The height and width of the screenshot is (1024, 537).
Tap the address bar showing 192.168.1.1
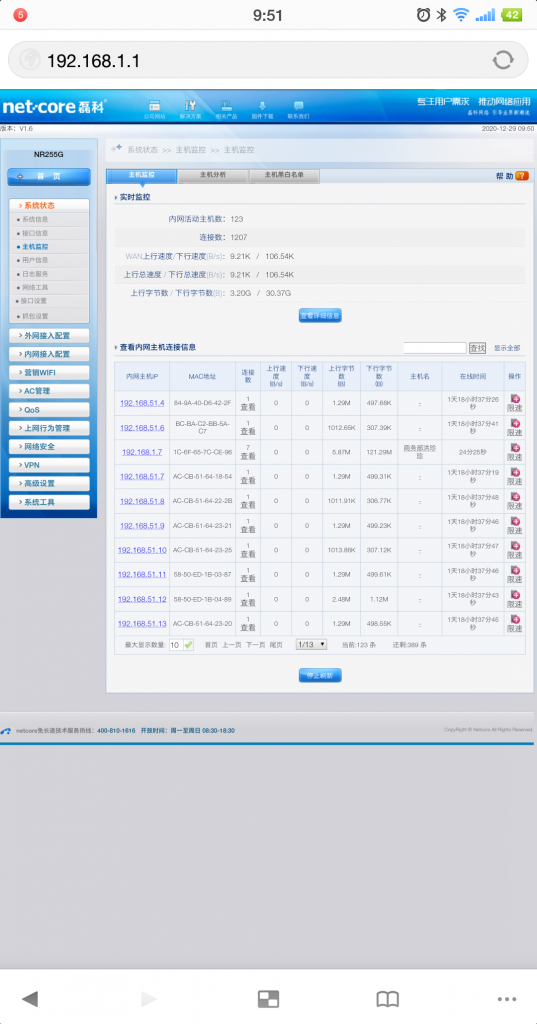point(268,61)
